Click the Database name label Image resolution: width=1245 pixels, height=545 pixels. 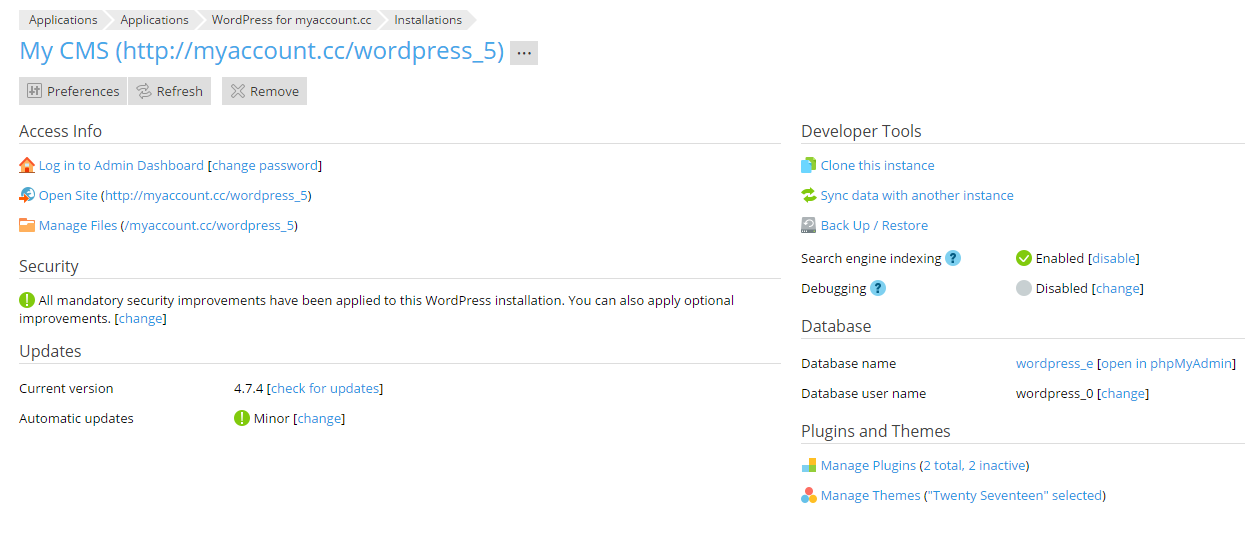[x=848, y=363]
